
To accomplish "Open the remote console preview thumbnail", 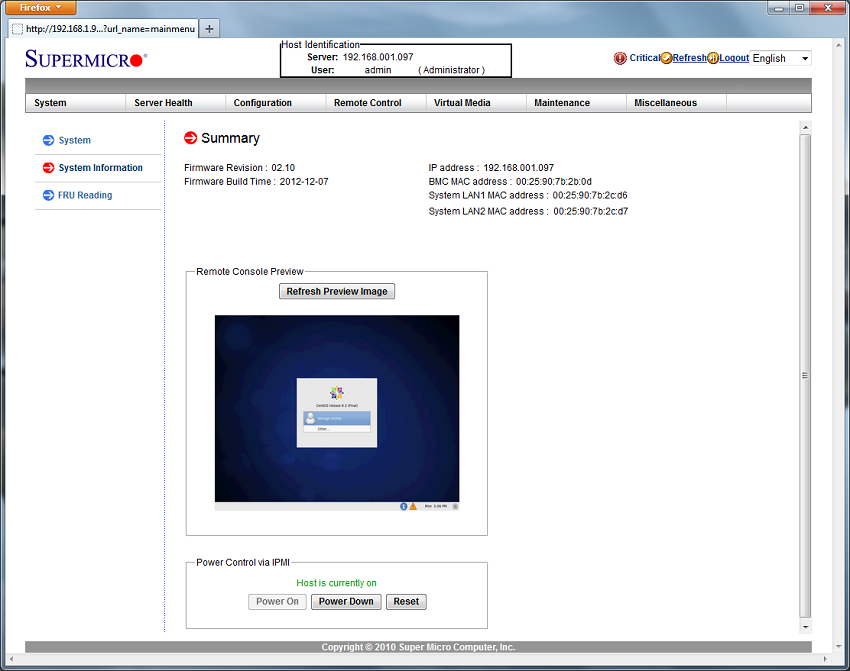I will 337,413.
